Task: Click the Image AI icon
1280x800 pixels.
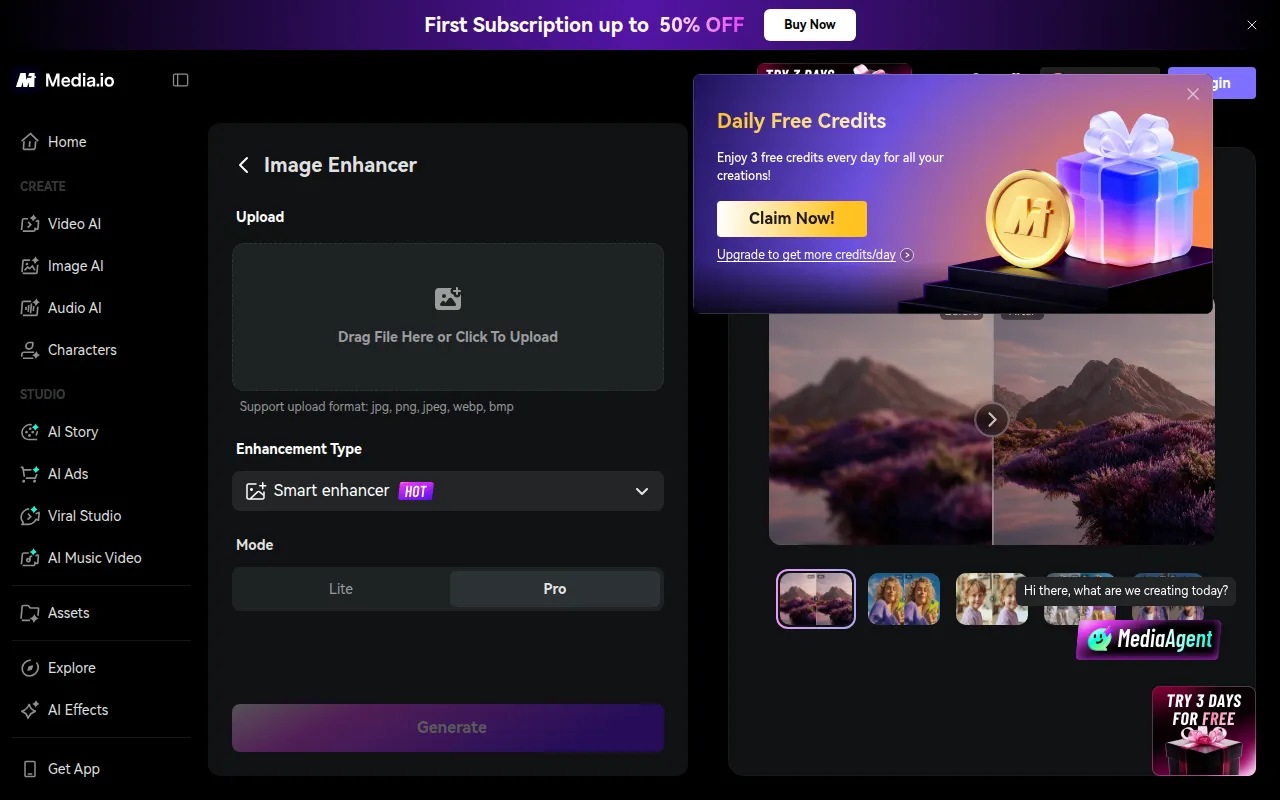Action: (x=30, y=266)
